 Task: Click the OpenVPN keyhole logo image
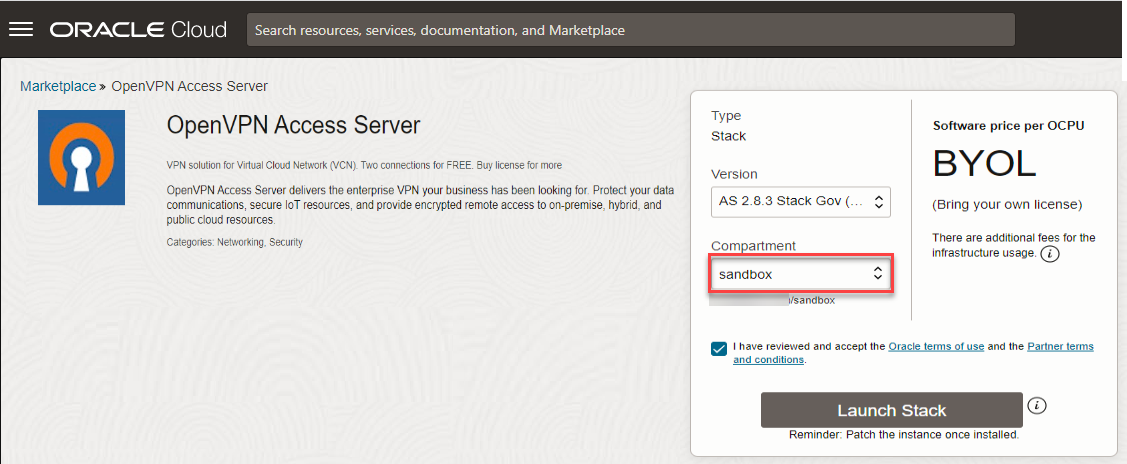(81, 157)
